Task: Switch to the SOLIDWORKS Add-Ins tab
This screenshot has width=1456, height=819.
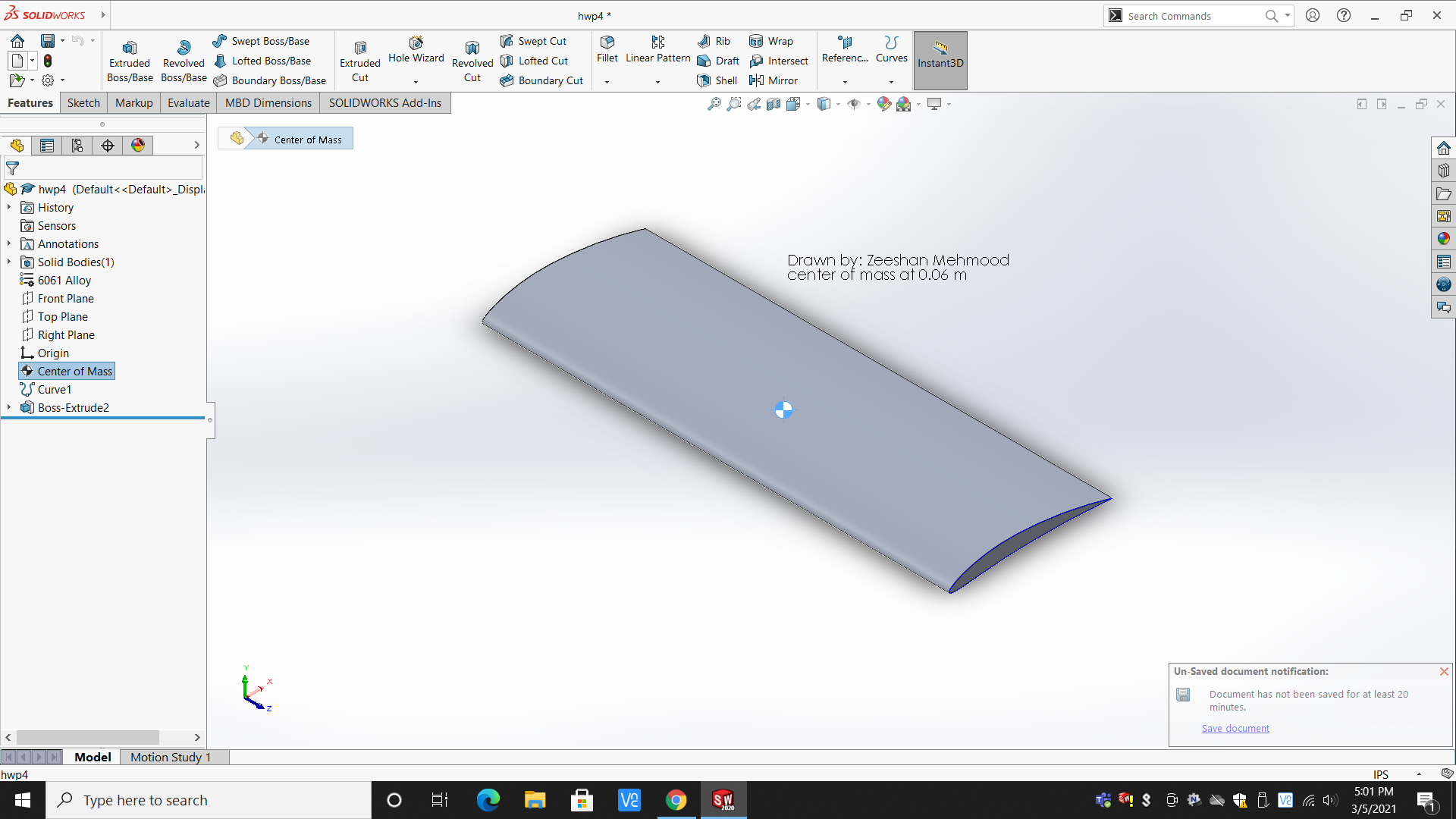Action: [x=385, y=103]
